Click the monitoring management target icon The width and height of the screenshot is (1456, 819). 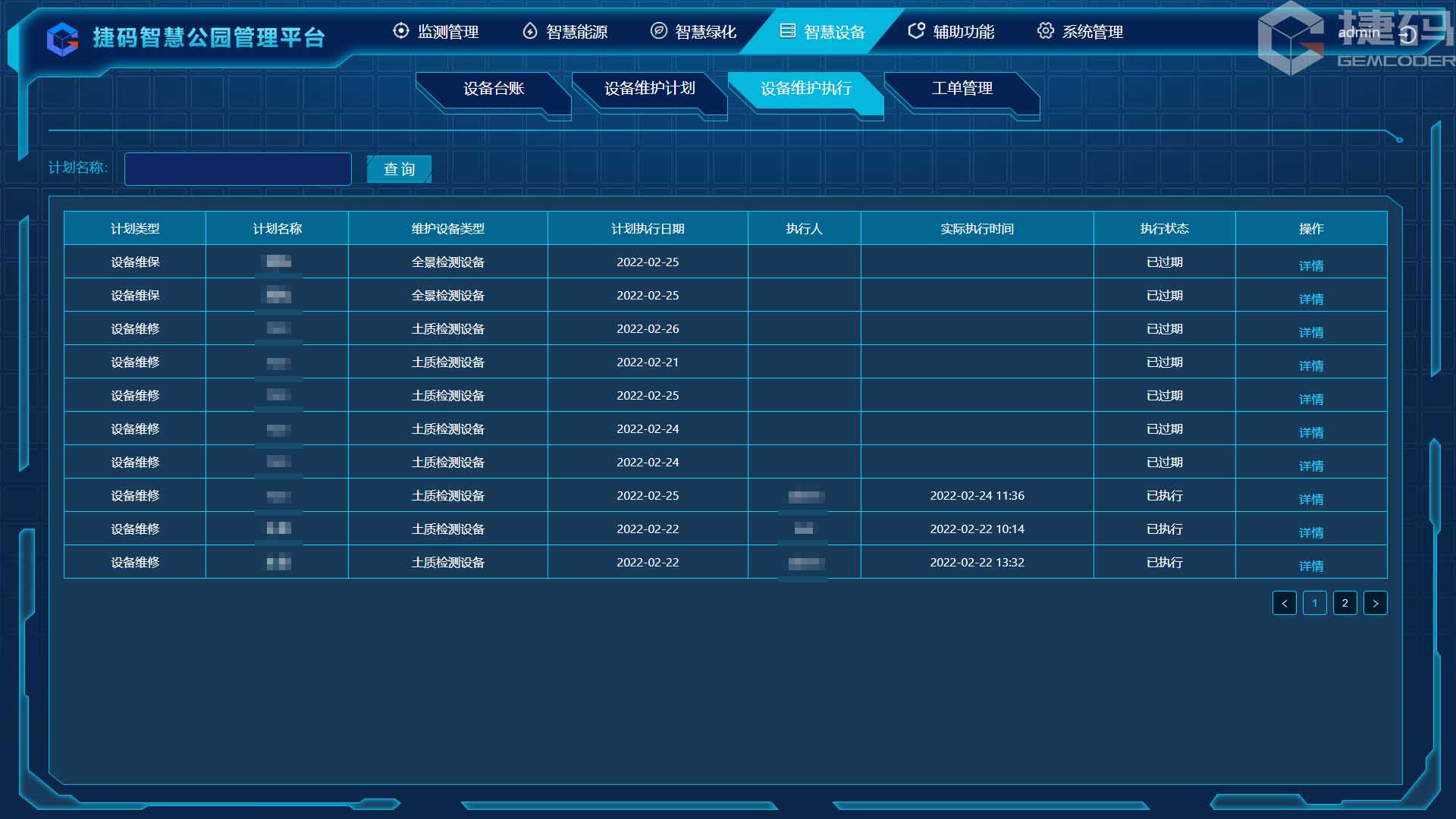[x=400, y=31]
